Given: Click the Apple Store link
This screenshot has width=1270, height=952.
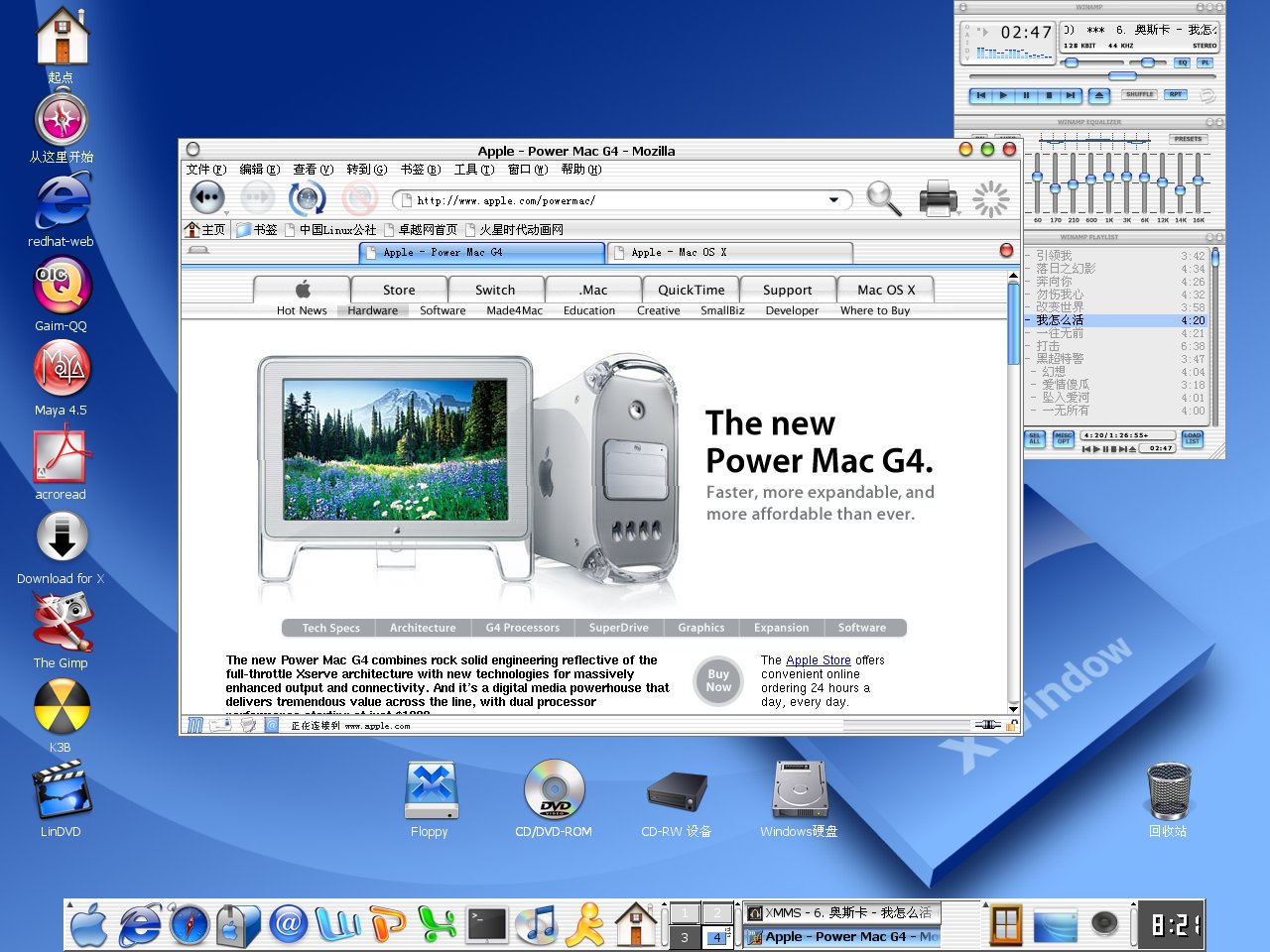Looking at the screenshot, I should 819,659.
